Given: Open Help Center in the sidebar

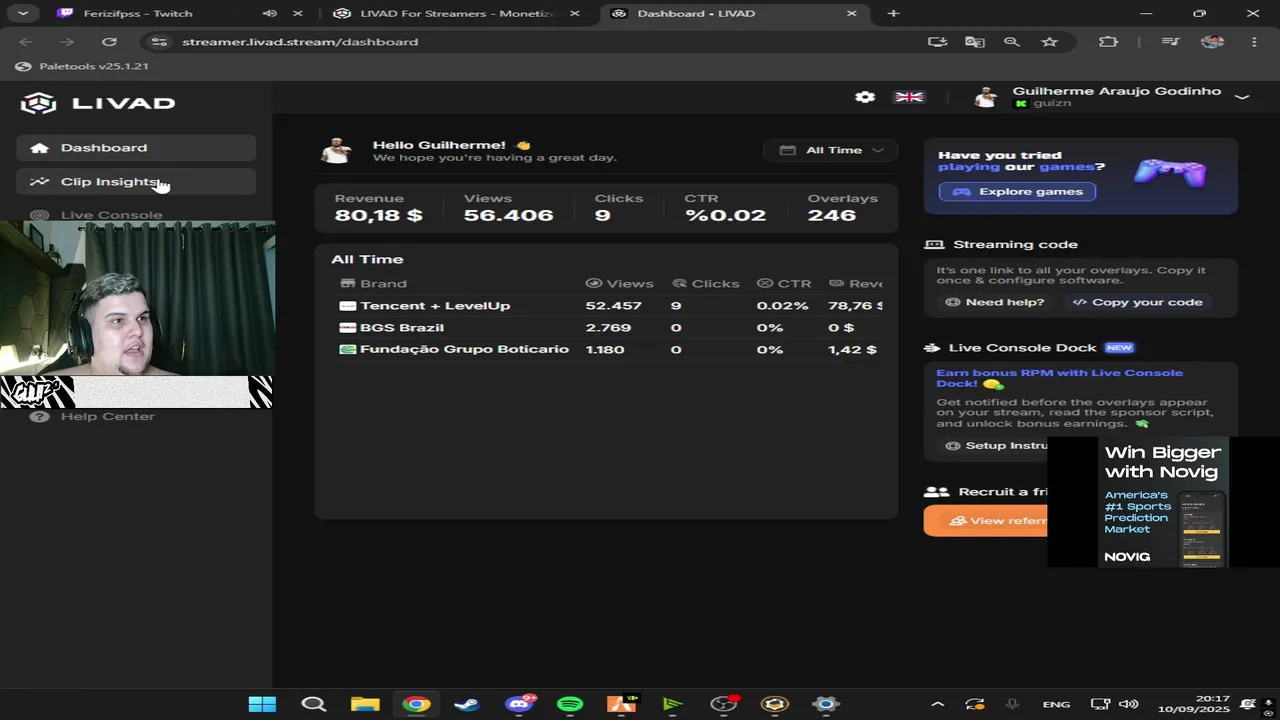Looking at the screenshot, I should coord(107,416).
